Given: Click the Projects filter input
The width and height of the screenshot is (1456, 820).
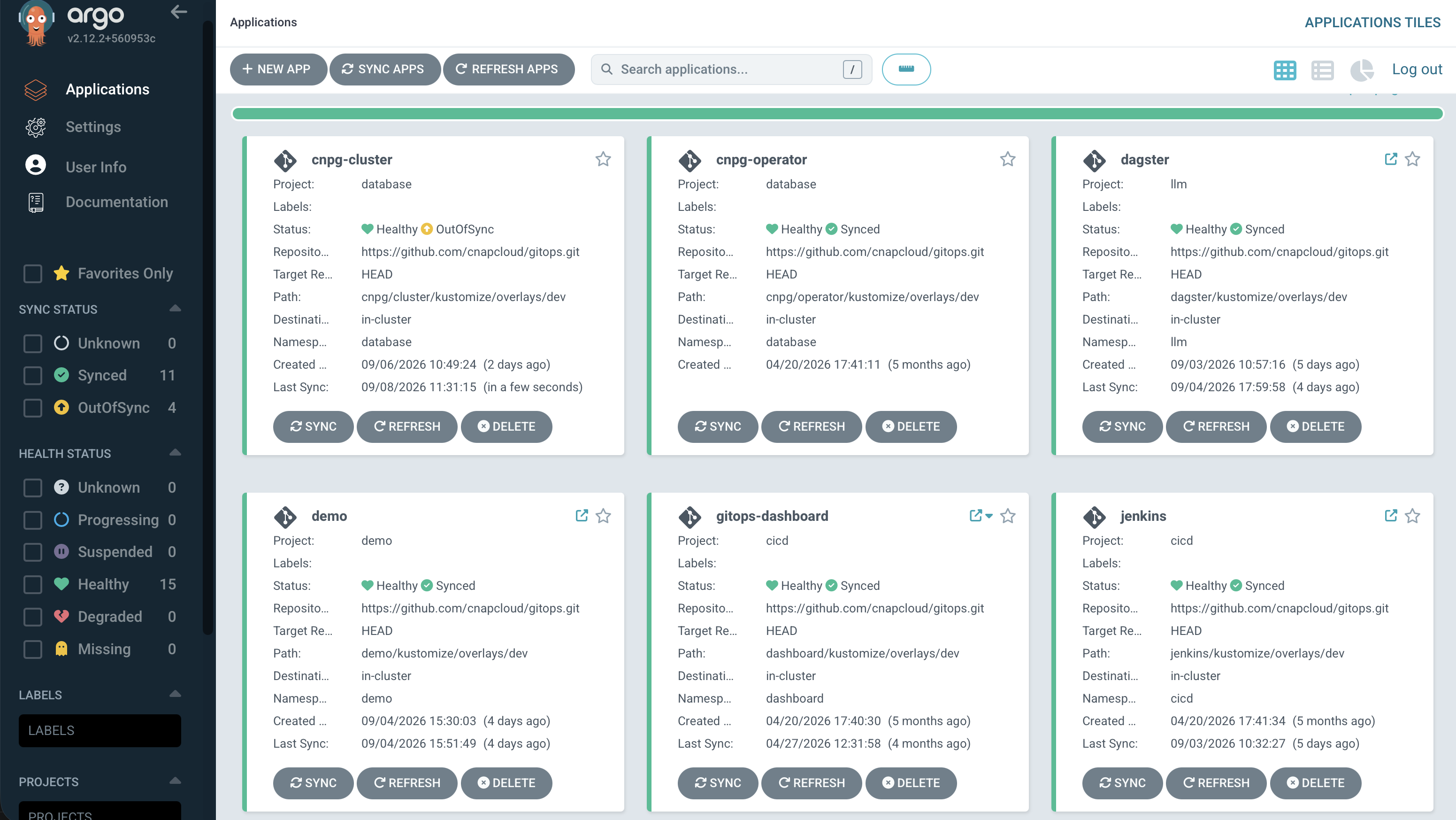Looking at the screenshot, I should (100, 811).
